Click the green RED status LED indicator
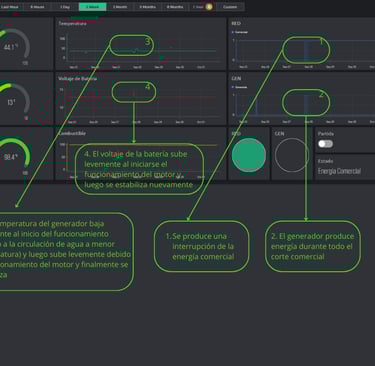The image size is (375, 366). [249, 155]
